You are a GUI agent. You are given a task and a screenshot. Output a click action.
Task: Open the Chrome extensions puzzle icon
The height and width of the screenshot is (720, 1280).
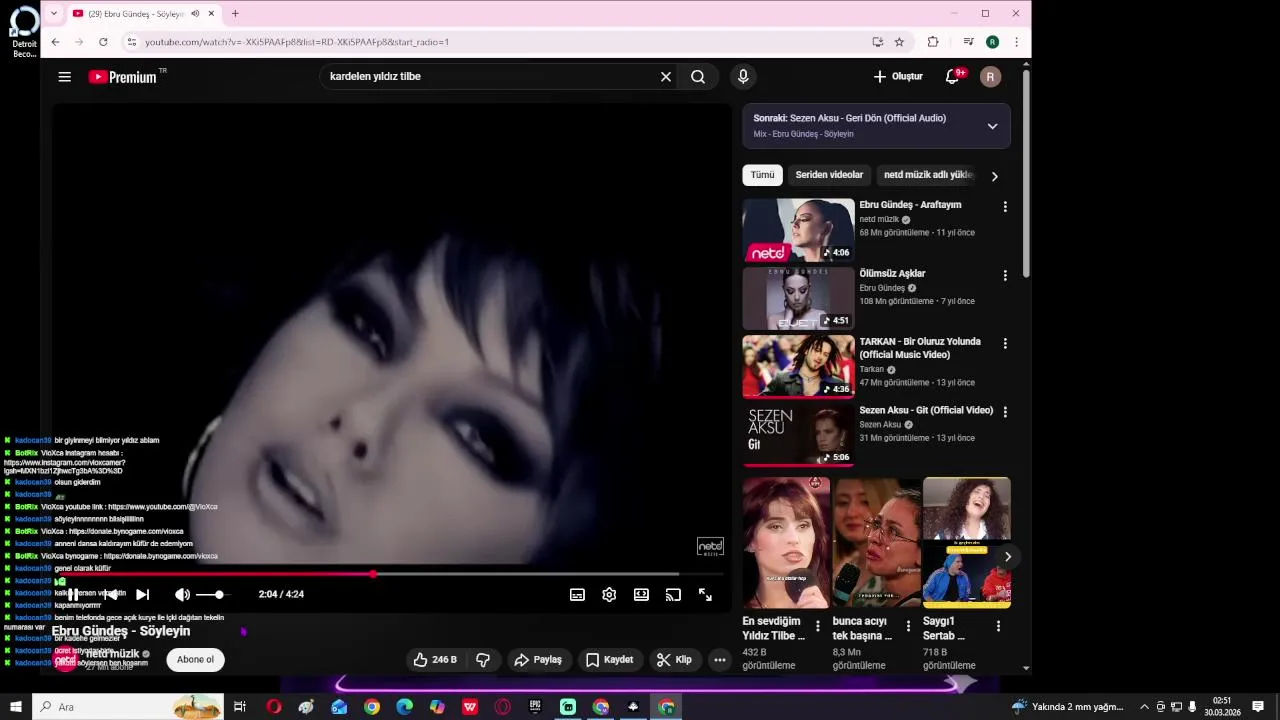[x=933, y=42]
